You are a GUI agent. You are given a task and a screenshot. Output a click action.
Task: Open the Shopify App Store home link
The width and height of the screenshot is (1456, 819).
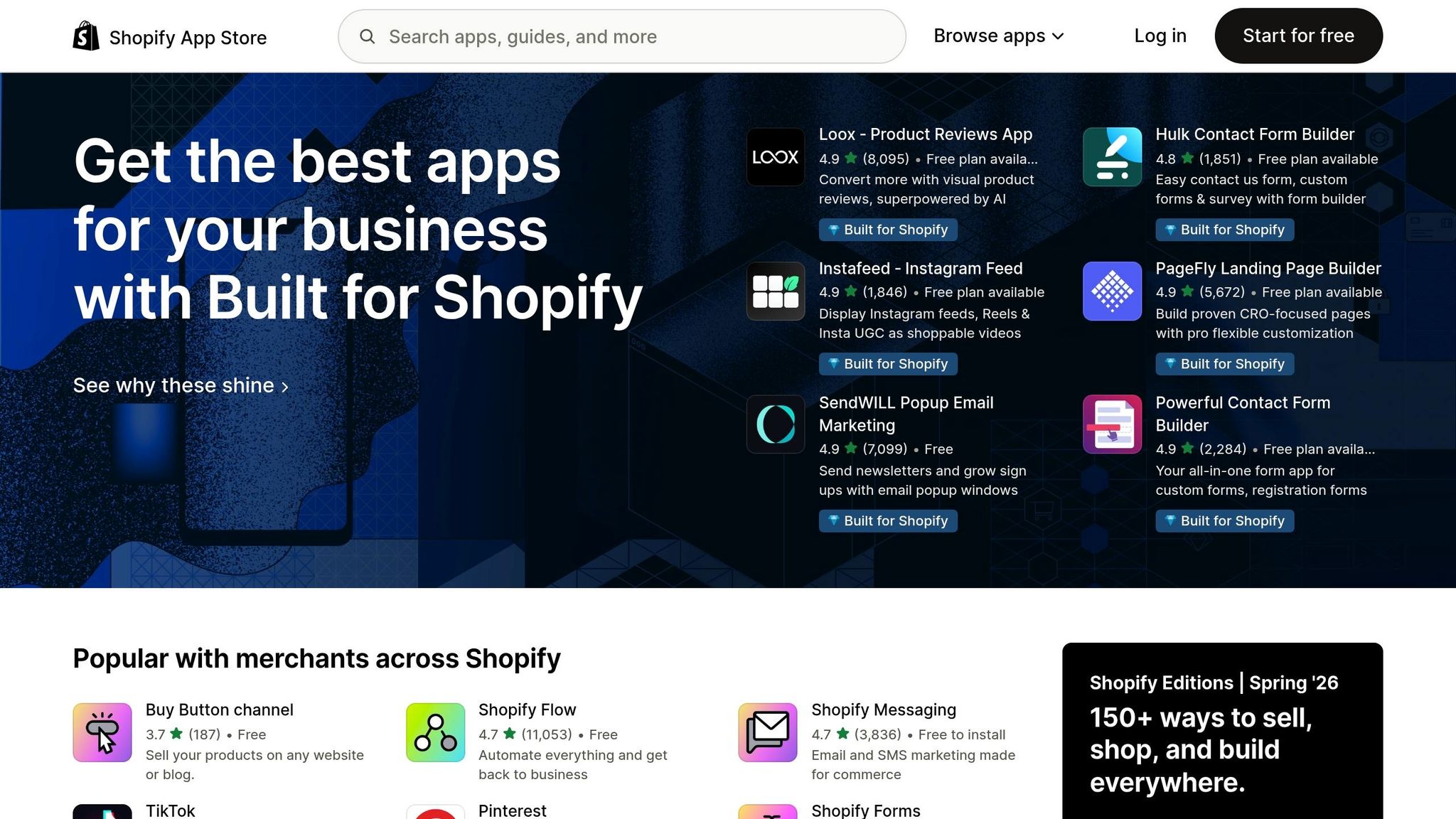point(170,37)
